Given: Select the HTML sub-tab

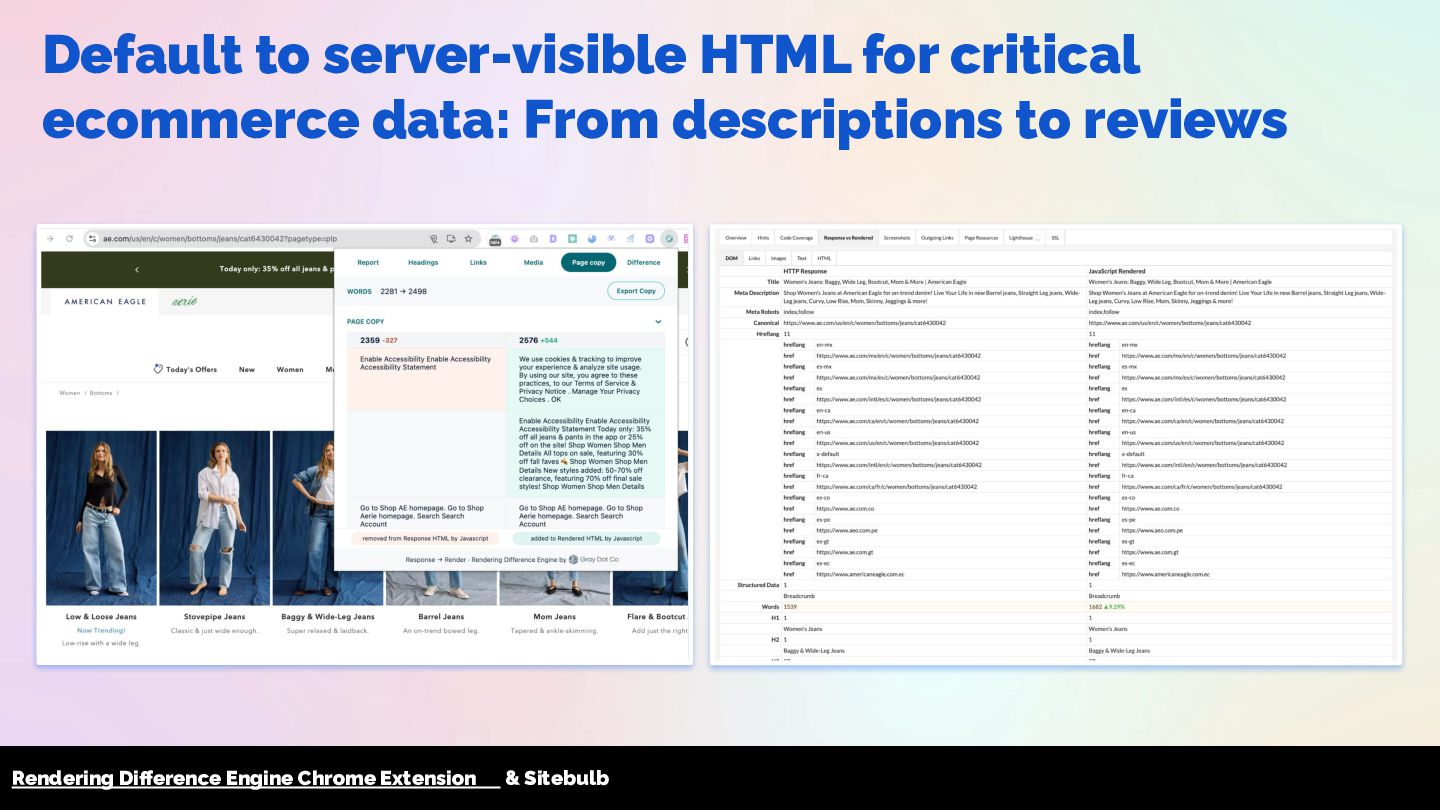Looking at the screenshot, I should click(x=824, y=258).
